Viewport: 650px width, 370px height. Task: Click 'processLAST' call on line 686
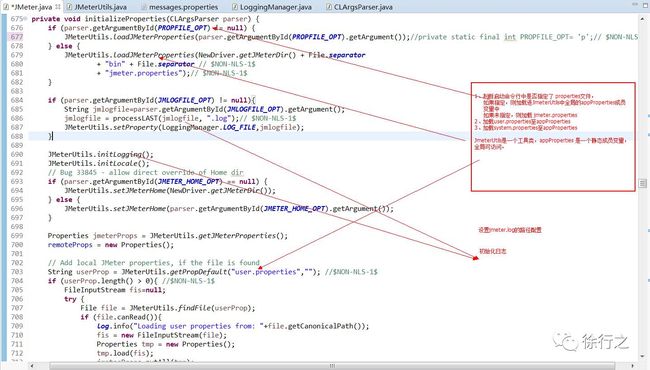[135, 118]
